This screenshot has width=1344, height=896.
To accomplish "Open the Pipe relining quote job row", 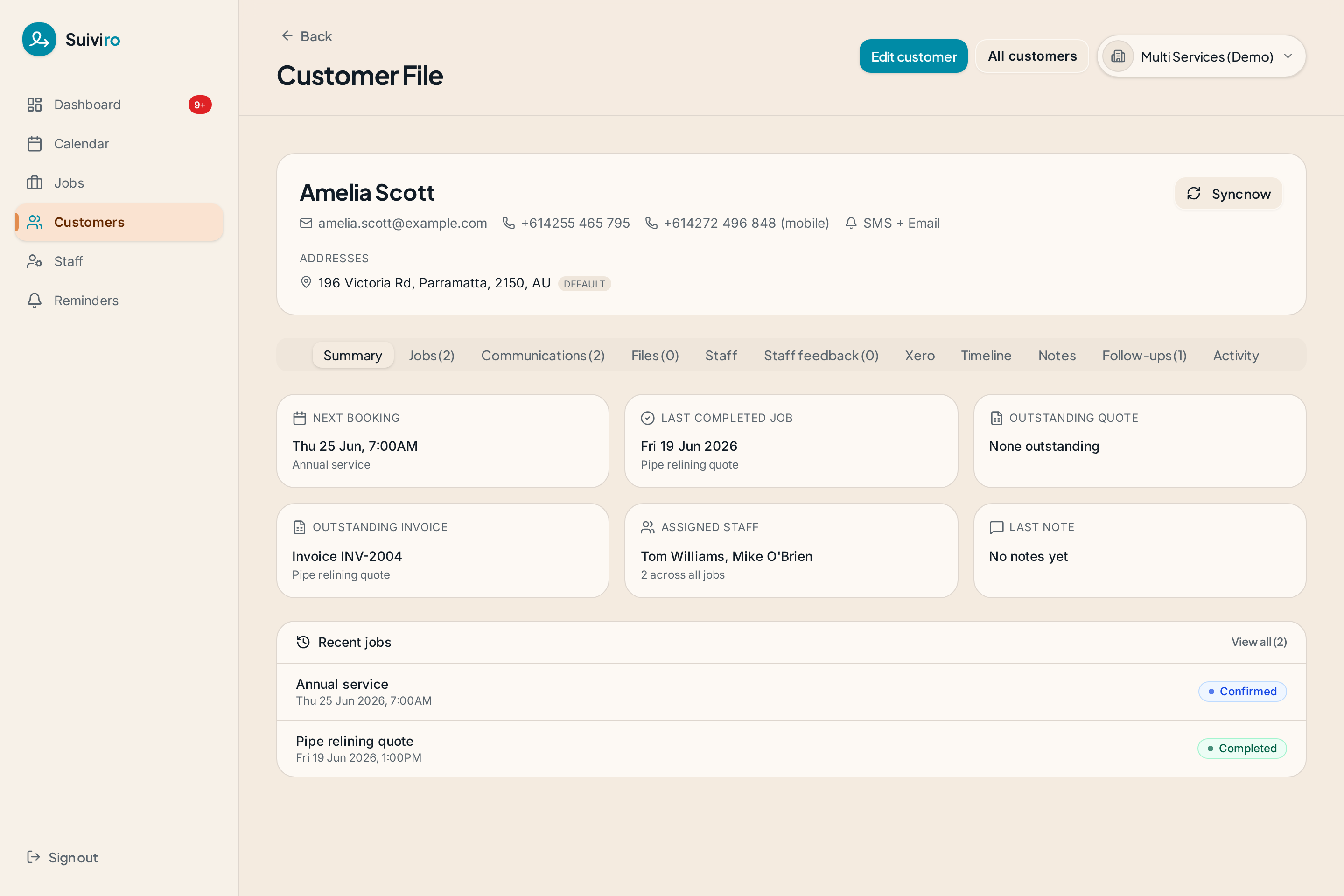I will point(791,749).
